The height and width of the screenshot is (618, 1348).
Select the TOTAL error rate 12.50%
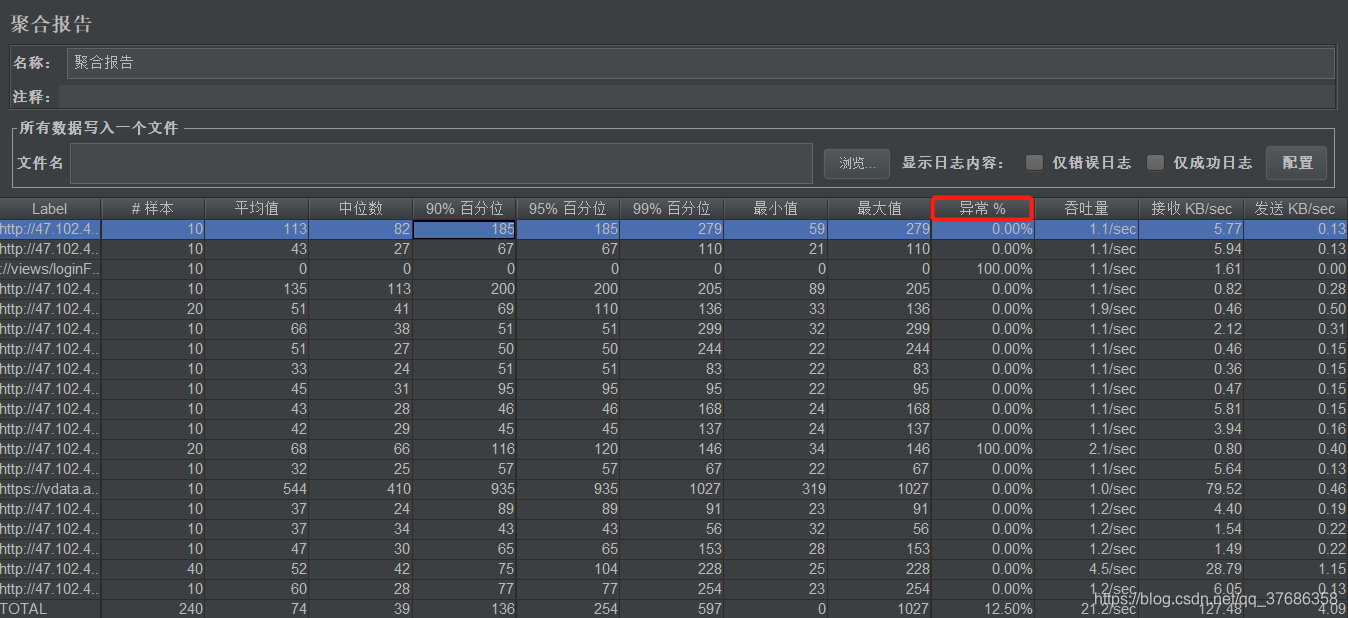point(1008,609)
